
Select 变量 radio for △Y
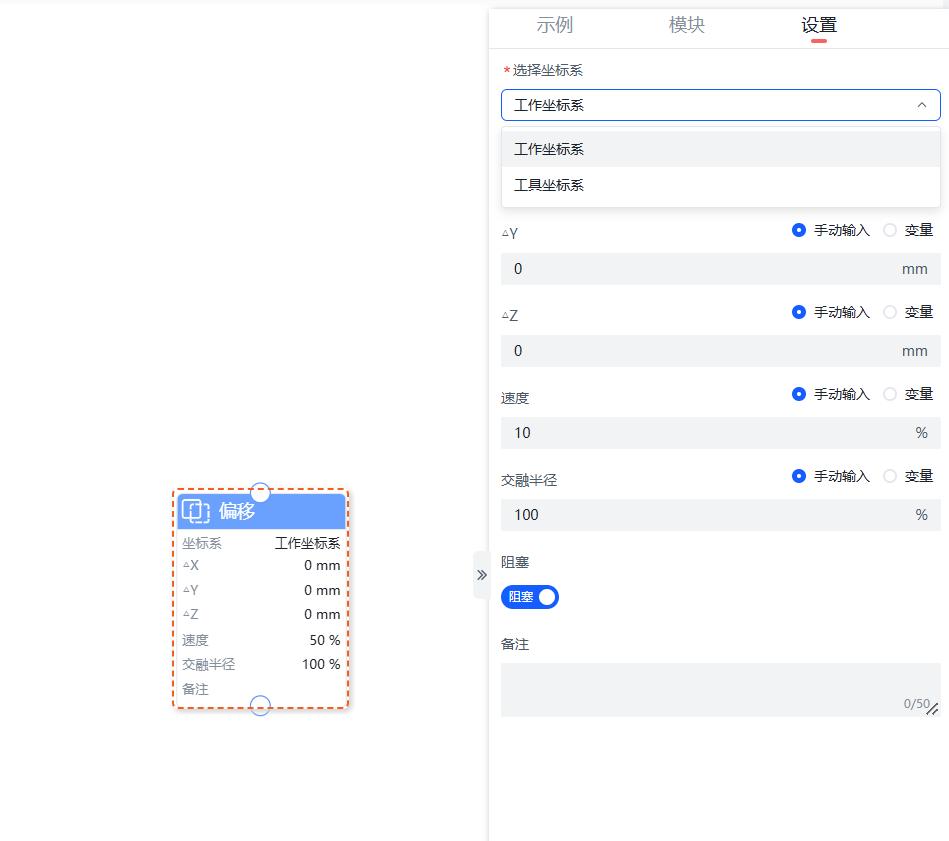point(890,230)
